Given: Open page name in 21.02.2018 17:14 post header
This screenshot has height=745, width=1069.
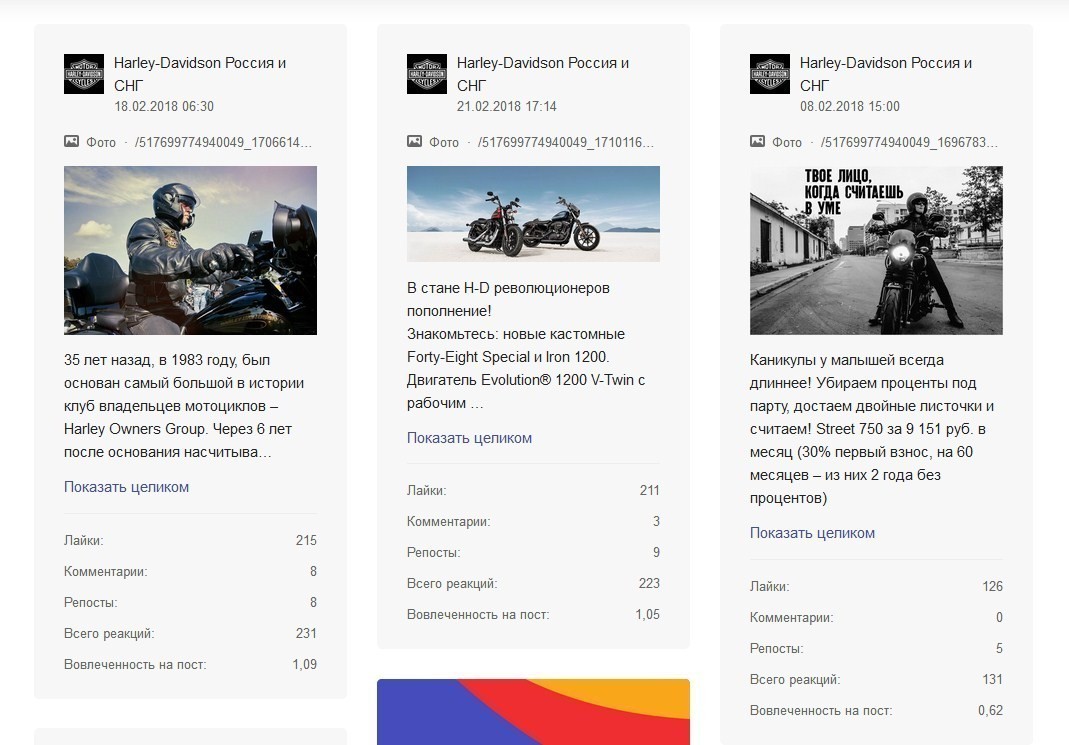Looking at the screenshot, I should point(543,74).
